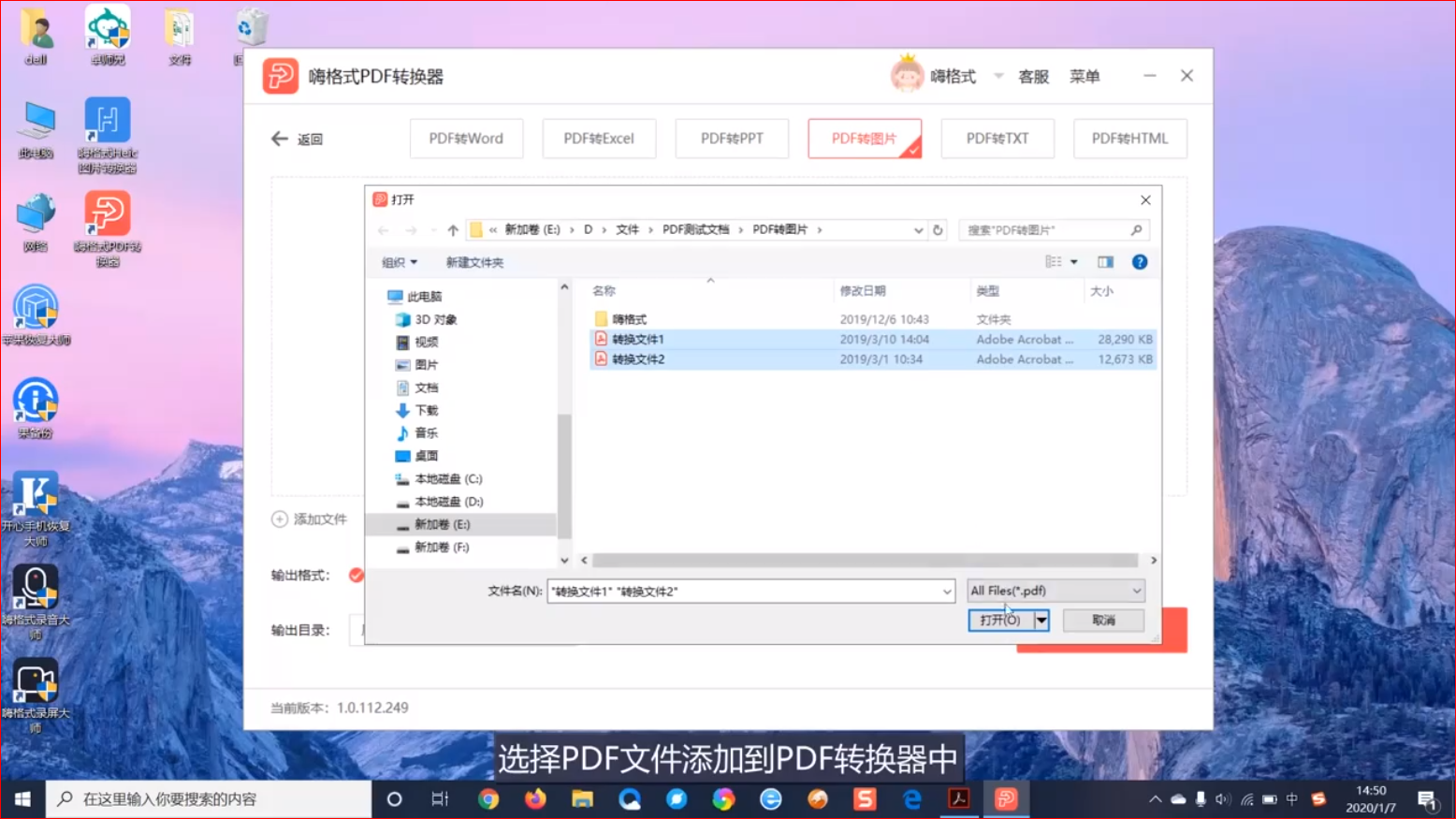Image resolution: width=1456 pixels, height=819 pixels.
Task: Click the 打开(O) button in dialog
Action: (x=1000, y=620)
